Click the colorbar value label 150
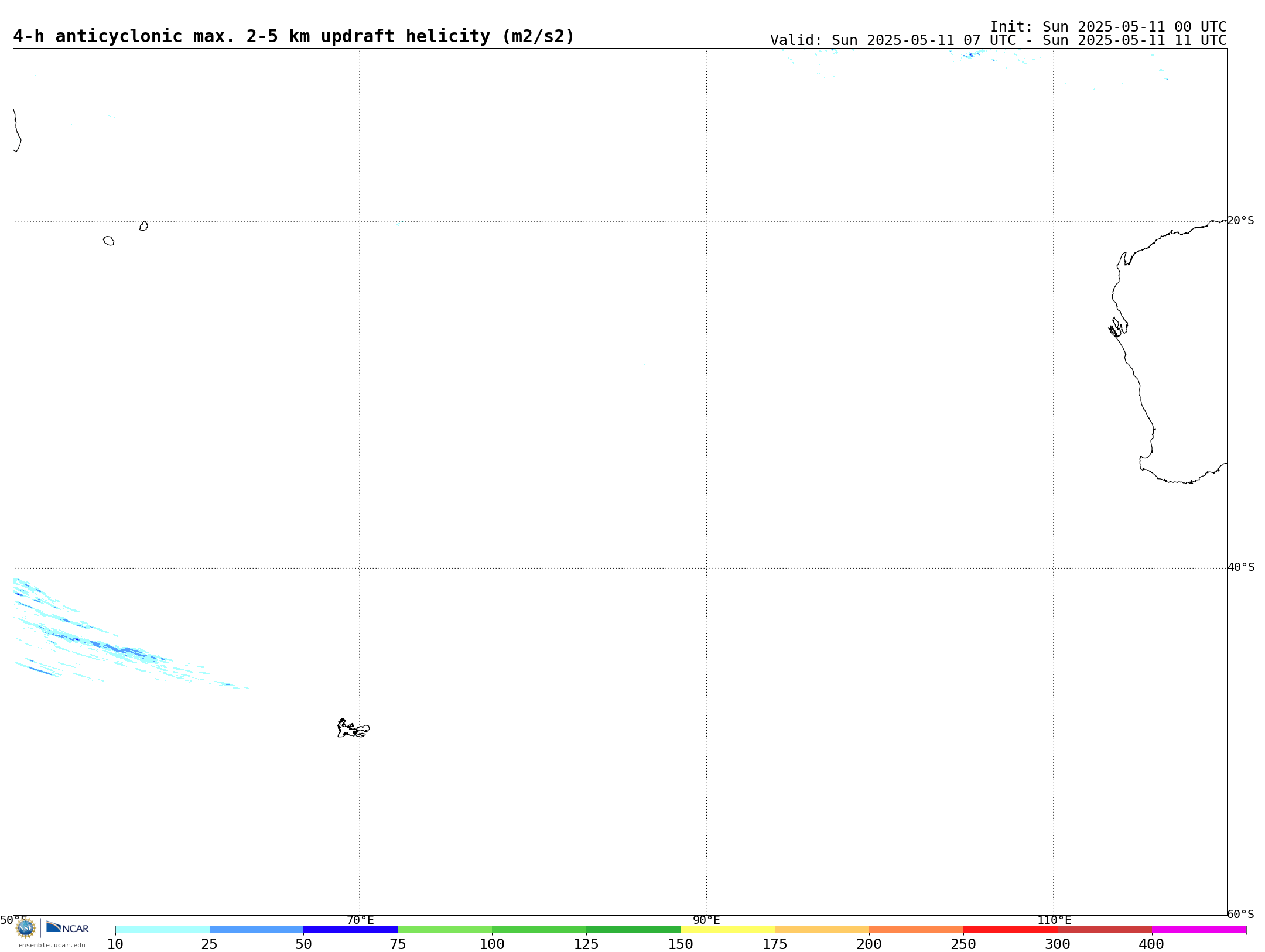The image size is (1265, 952). click(x=681, y=944)
